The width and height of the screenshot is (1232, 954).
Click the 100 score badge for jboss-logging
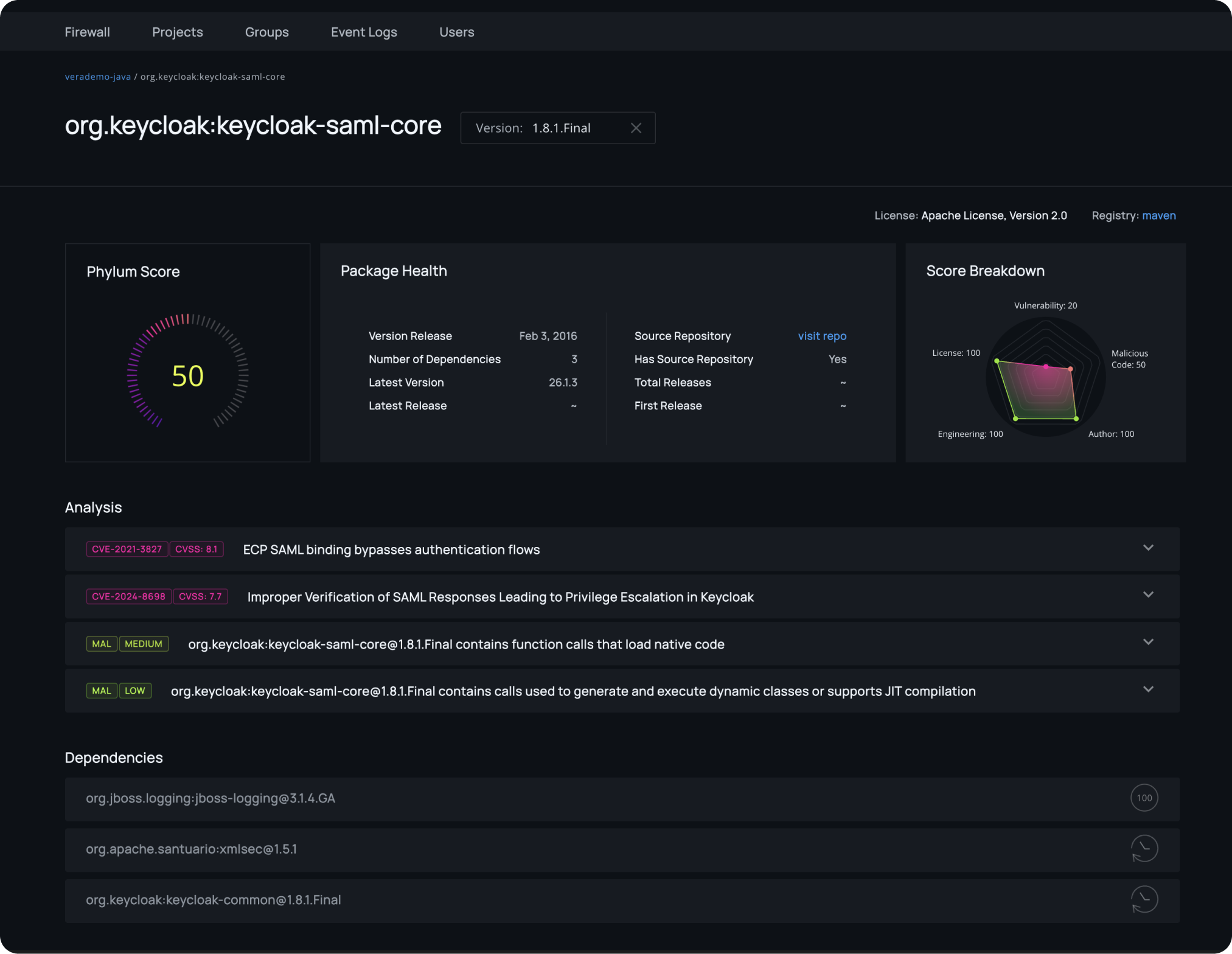[x=1144, y=798]
